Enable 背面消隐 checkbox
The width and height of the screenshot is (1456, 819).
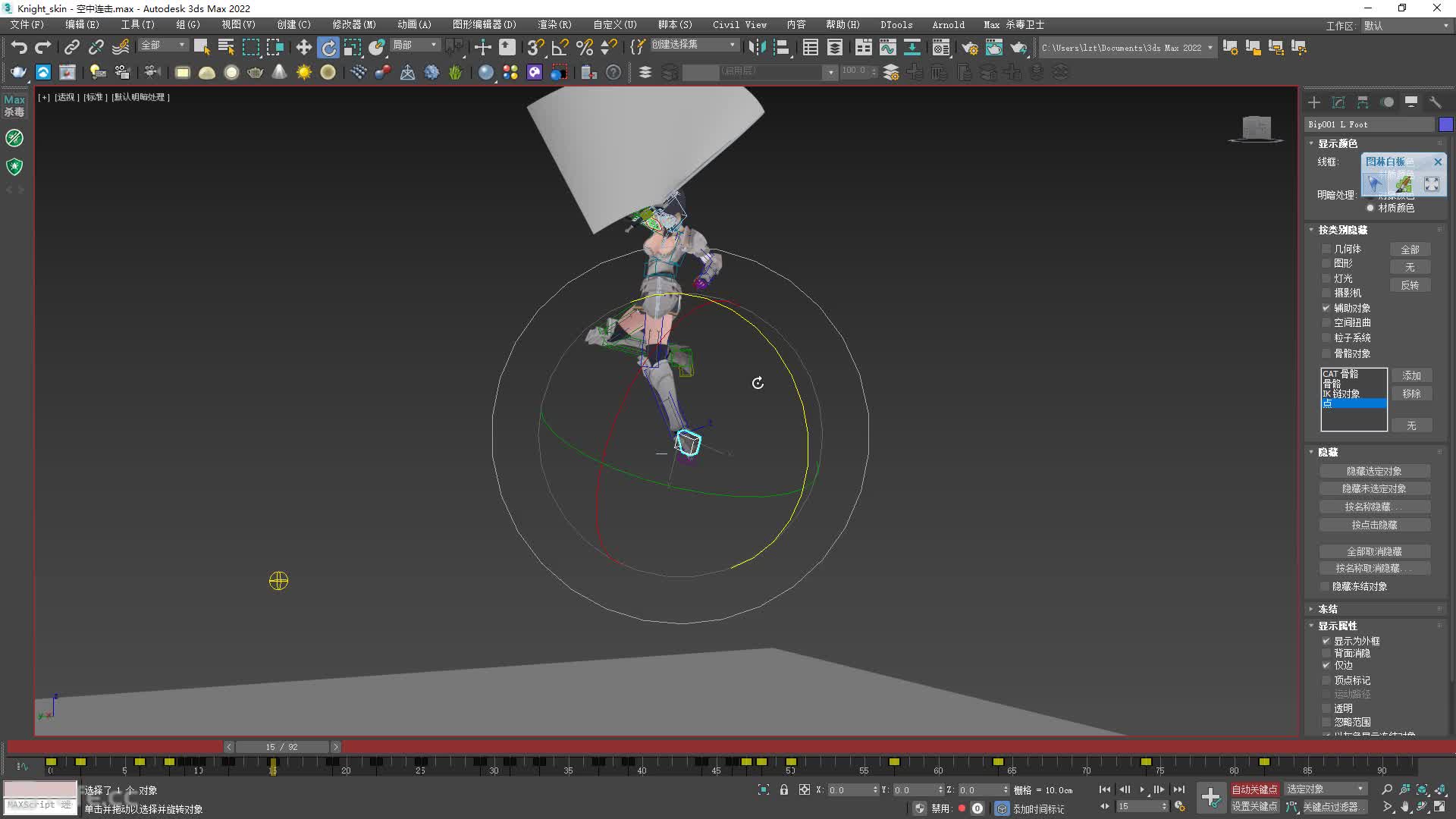pos(1326,653)
